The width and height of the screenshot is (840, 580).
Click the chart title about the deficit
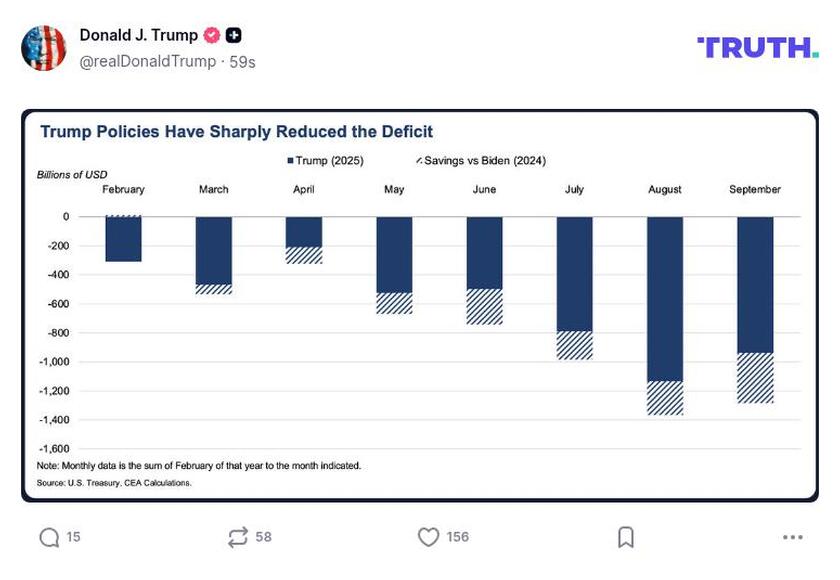click(x=236, y=131)
